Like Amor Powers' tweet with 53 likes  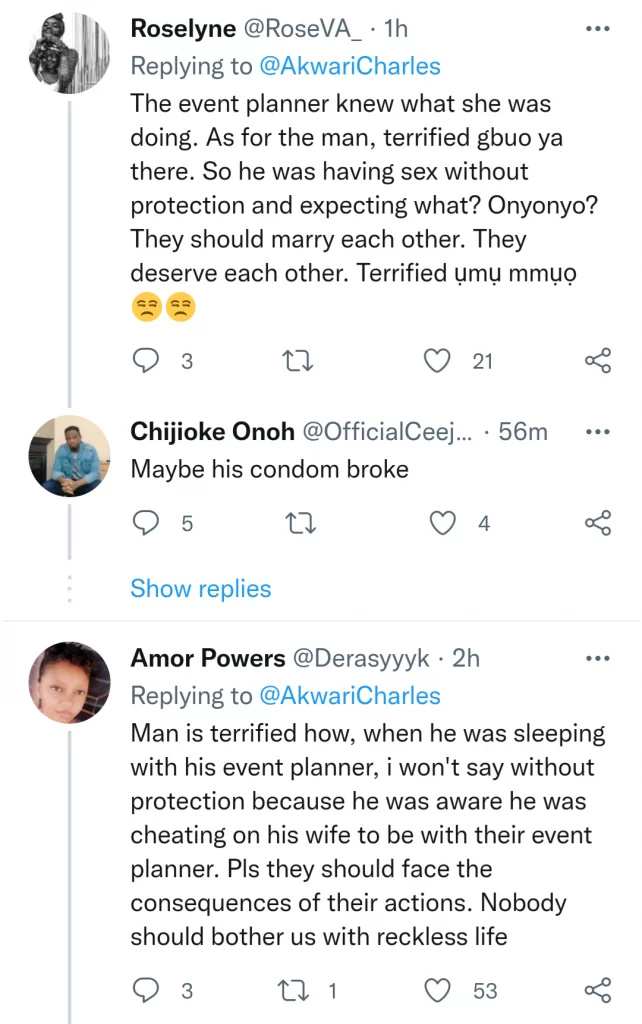(438, 990)
